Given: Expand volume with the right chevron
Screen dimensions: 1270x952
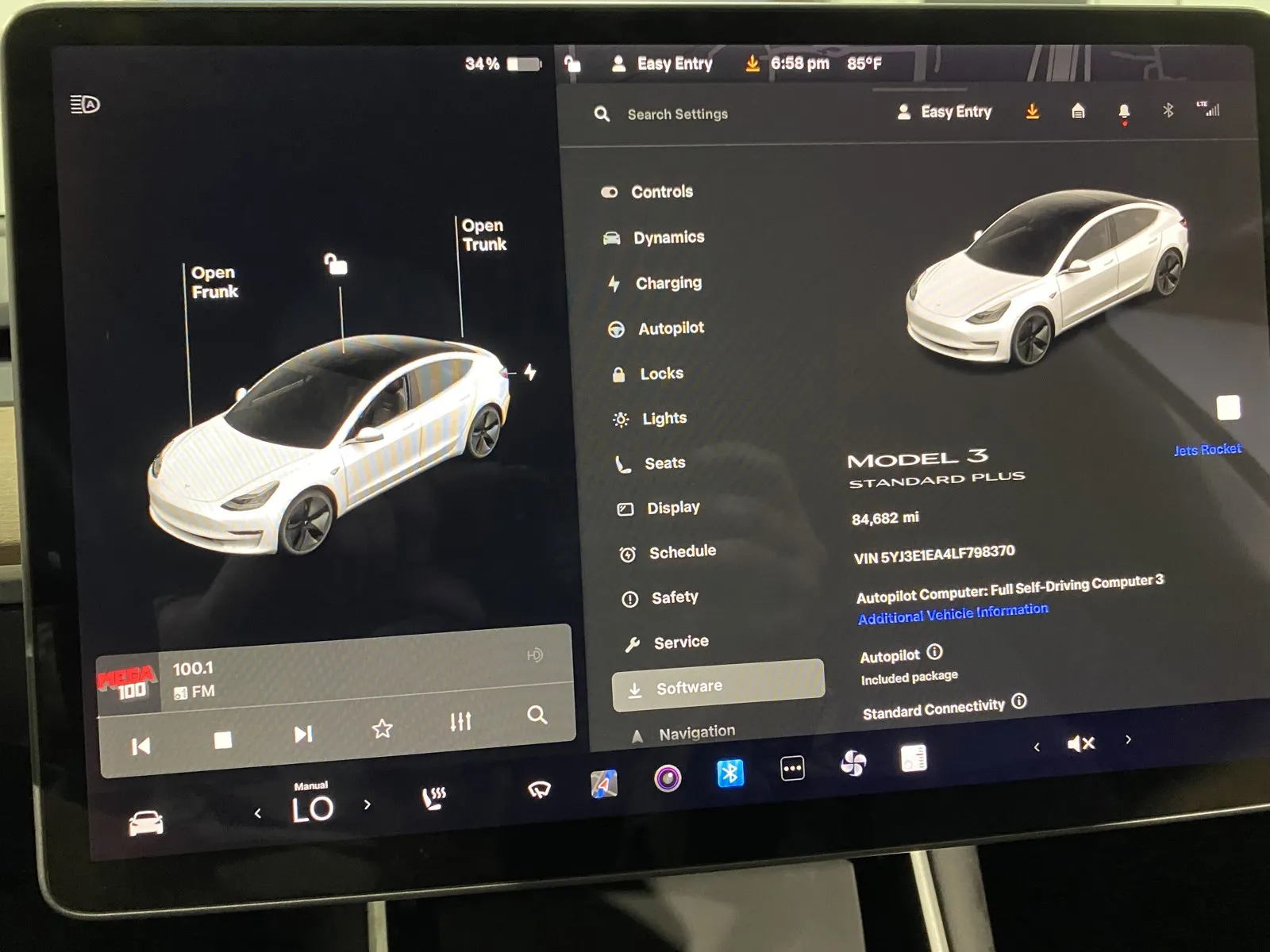Looking at the screenshot, I should click(1128, 739).
